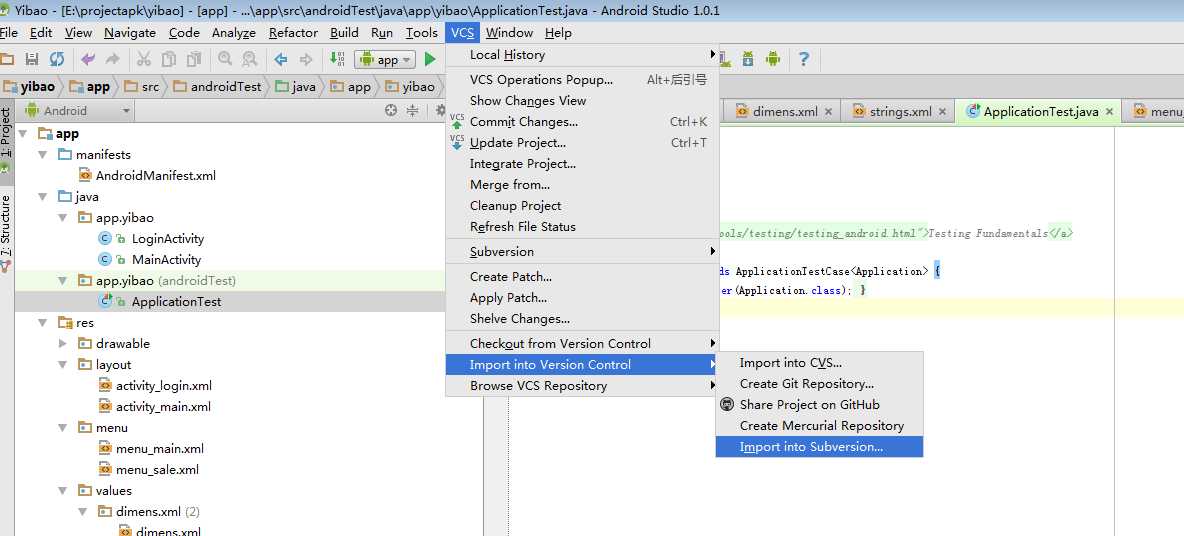The image size is (1184, 536).
Task: Click the src breadcrumb in navigation bar
Action: click(x=149, y=87)
